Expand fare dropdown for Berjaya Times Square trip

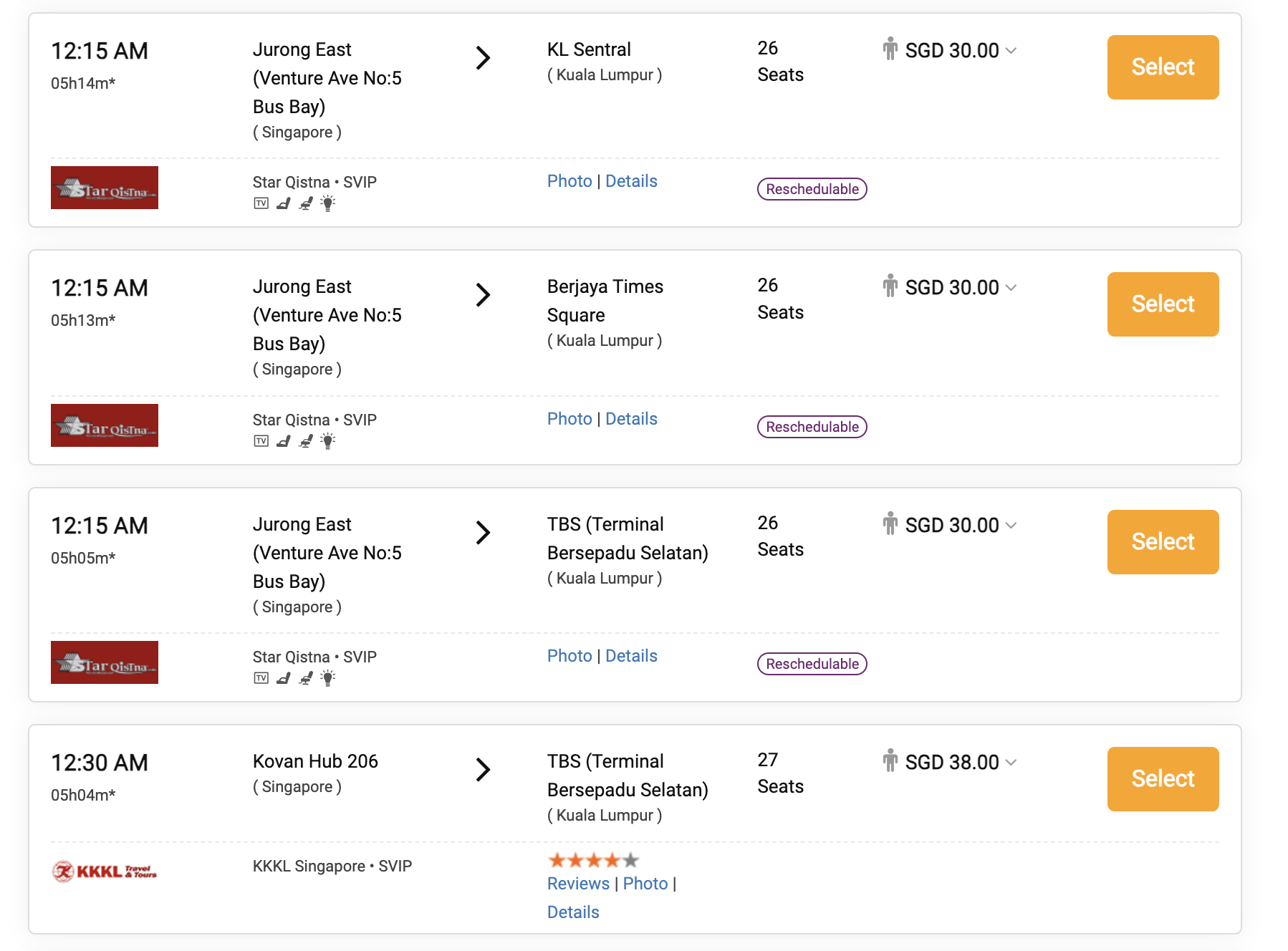tap(1011, 288)
